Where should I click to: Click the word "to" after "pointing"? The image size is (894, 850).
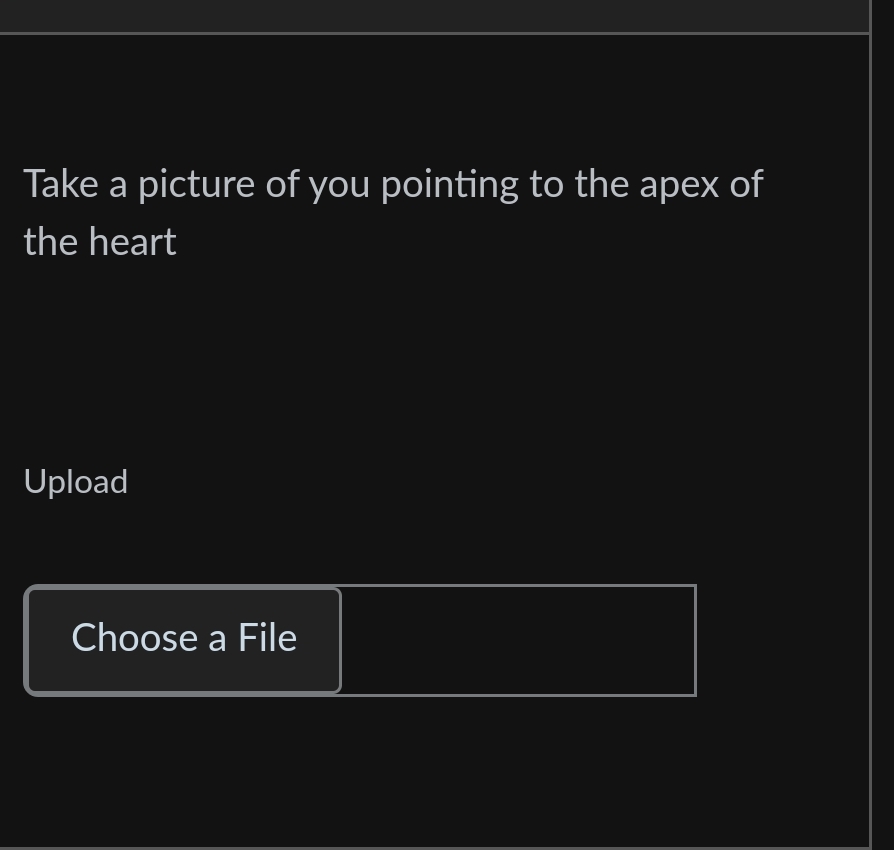pyautogui.click(x=546, y=185)
